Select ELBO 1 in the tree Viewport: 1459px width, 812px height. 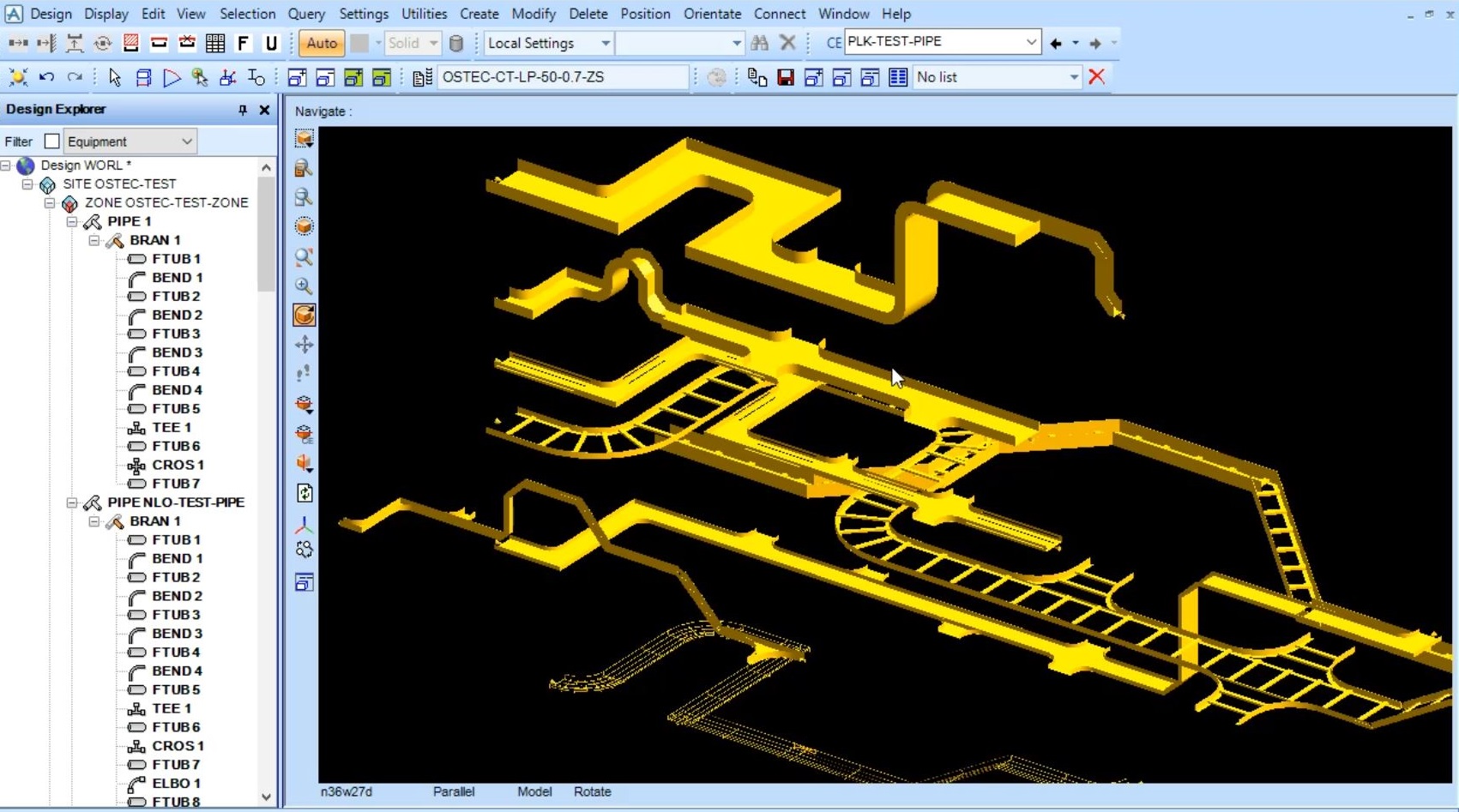[x=176, y=783]
